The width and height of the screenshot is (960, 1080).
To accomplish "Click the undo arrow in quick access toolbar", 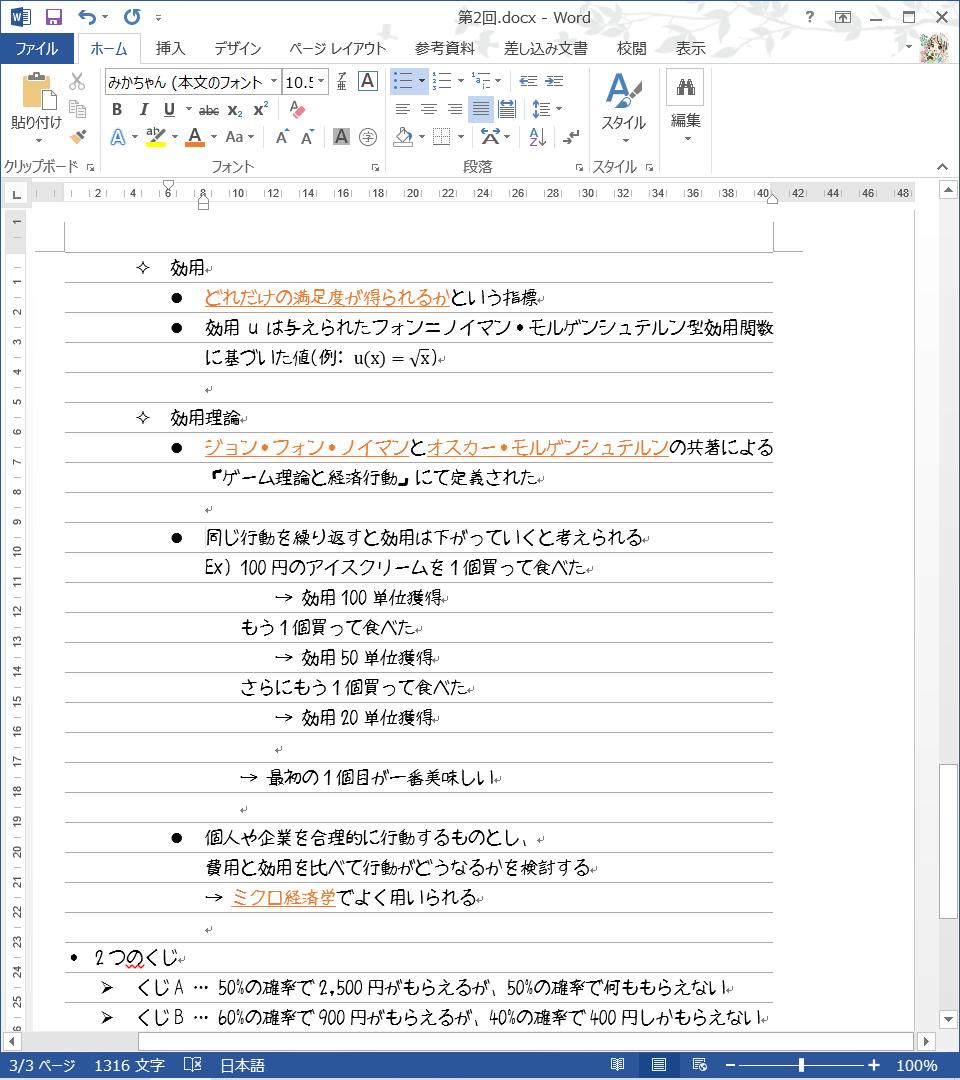I will [x=87, y=17].
